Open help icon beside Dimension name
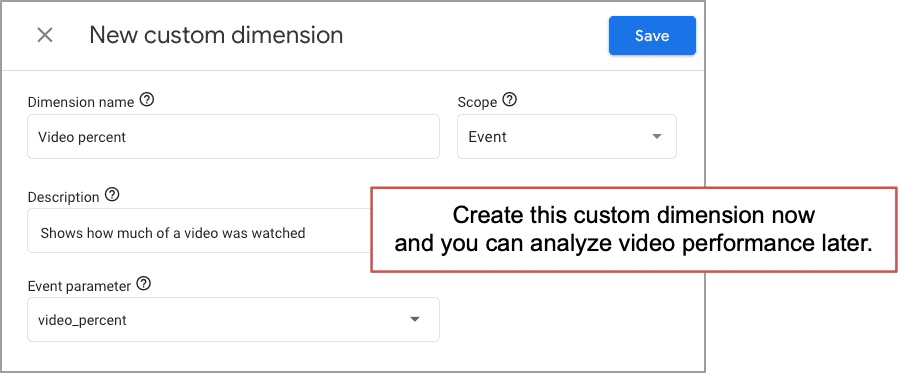Viewport: 906px width, 374px height. pyautogui.click(x=147, y=101)
